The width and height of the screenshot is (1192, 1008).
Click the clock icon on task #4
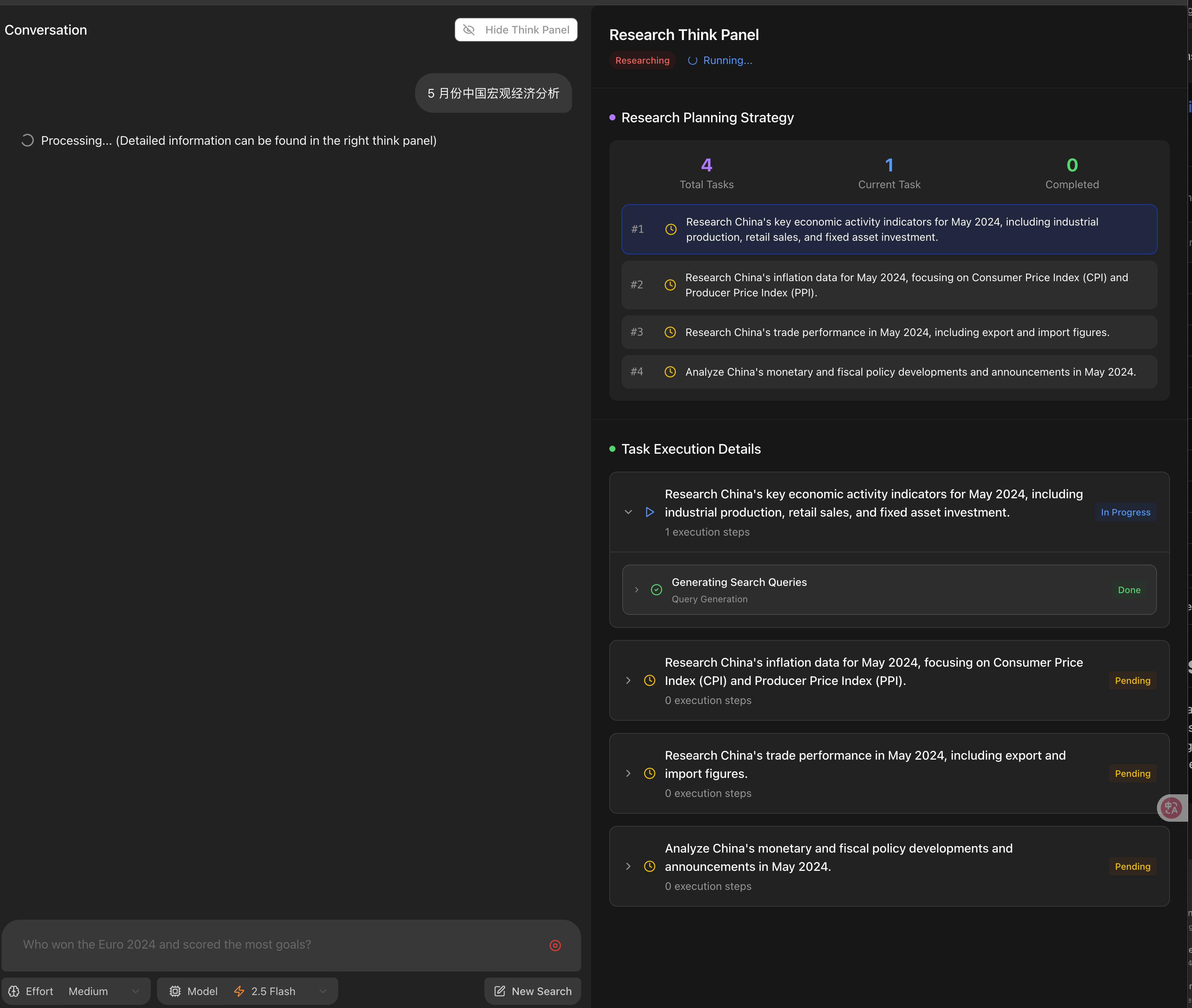click(x=670, y=372)
